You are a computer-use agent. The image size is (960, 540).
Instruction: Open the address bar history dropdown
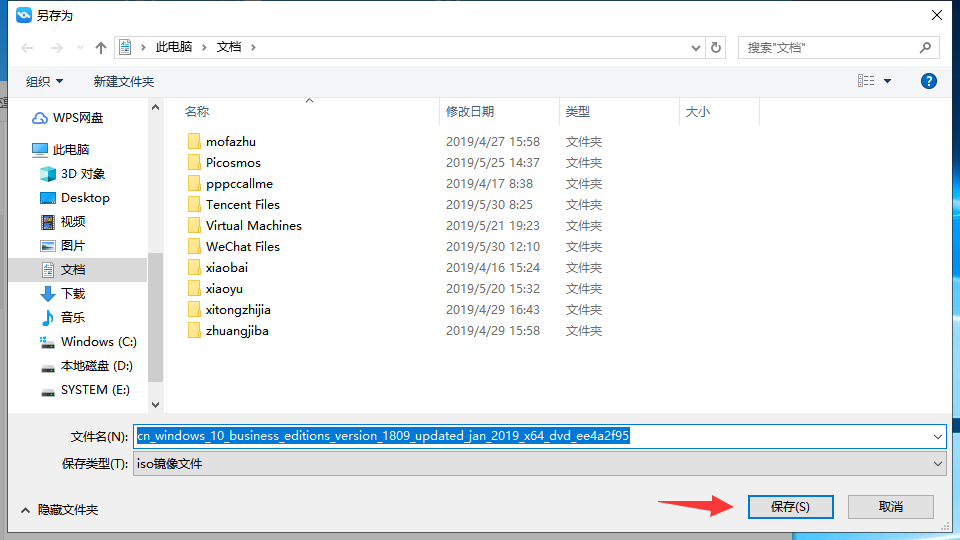click(696, 47)
